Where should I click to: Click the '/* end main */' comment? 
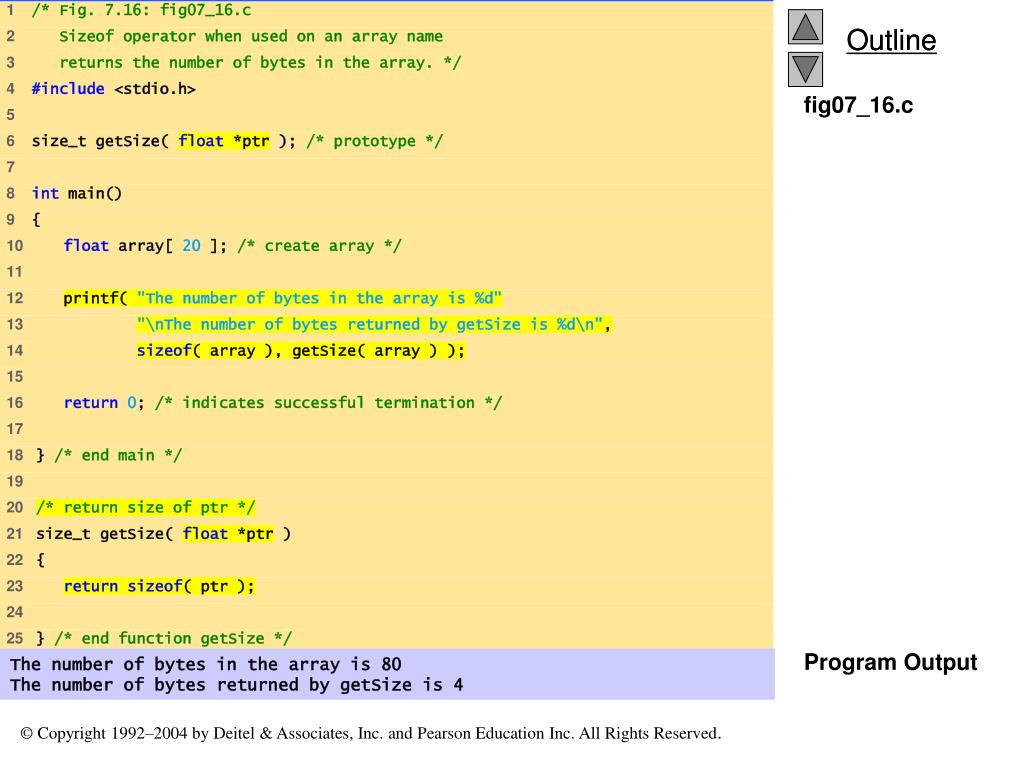118,455
